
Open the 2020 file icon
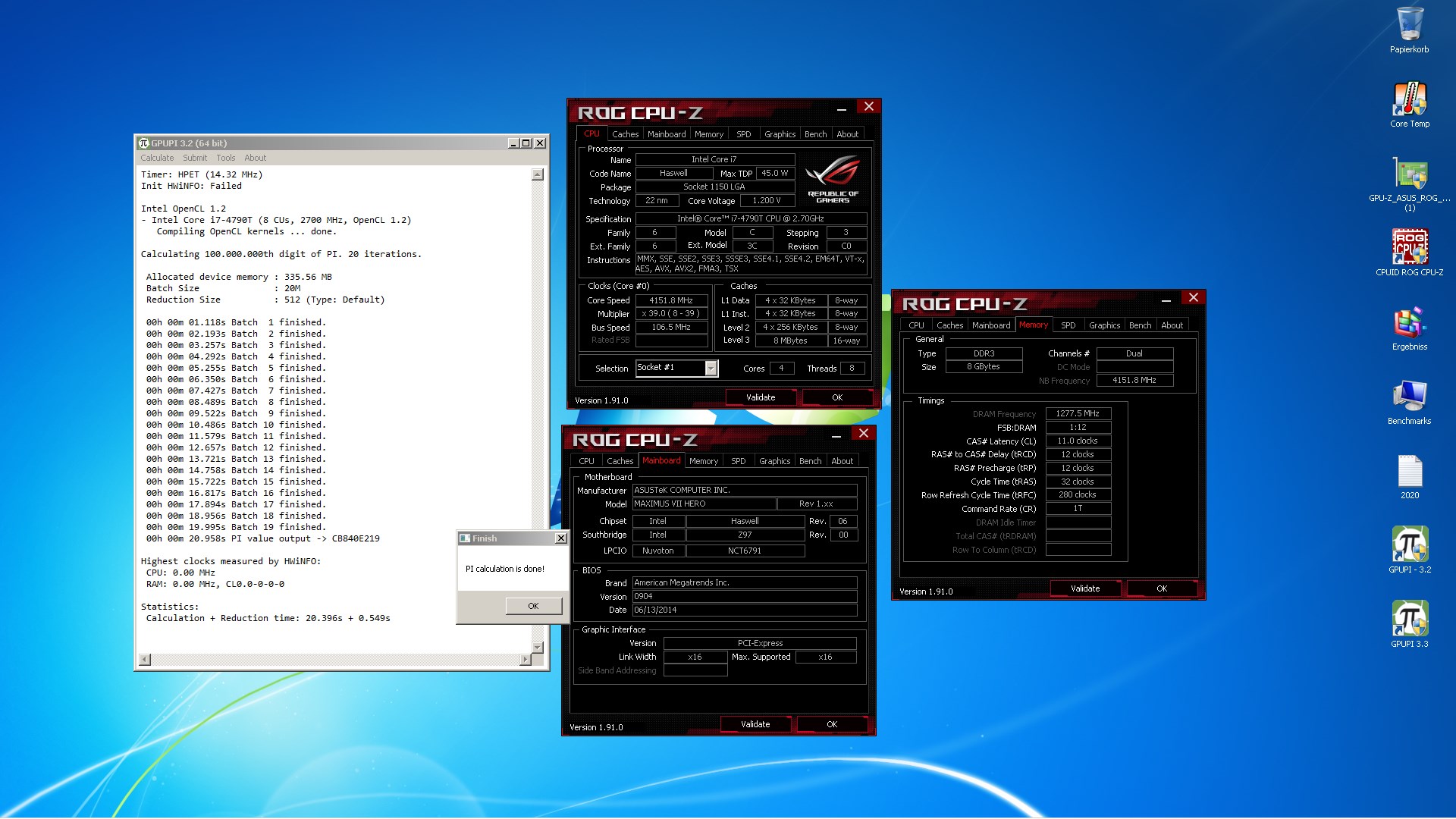tap(1409, 476)
